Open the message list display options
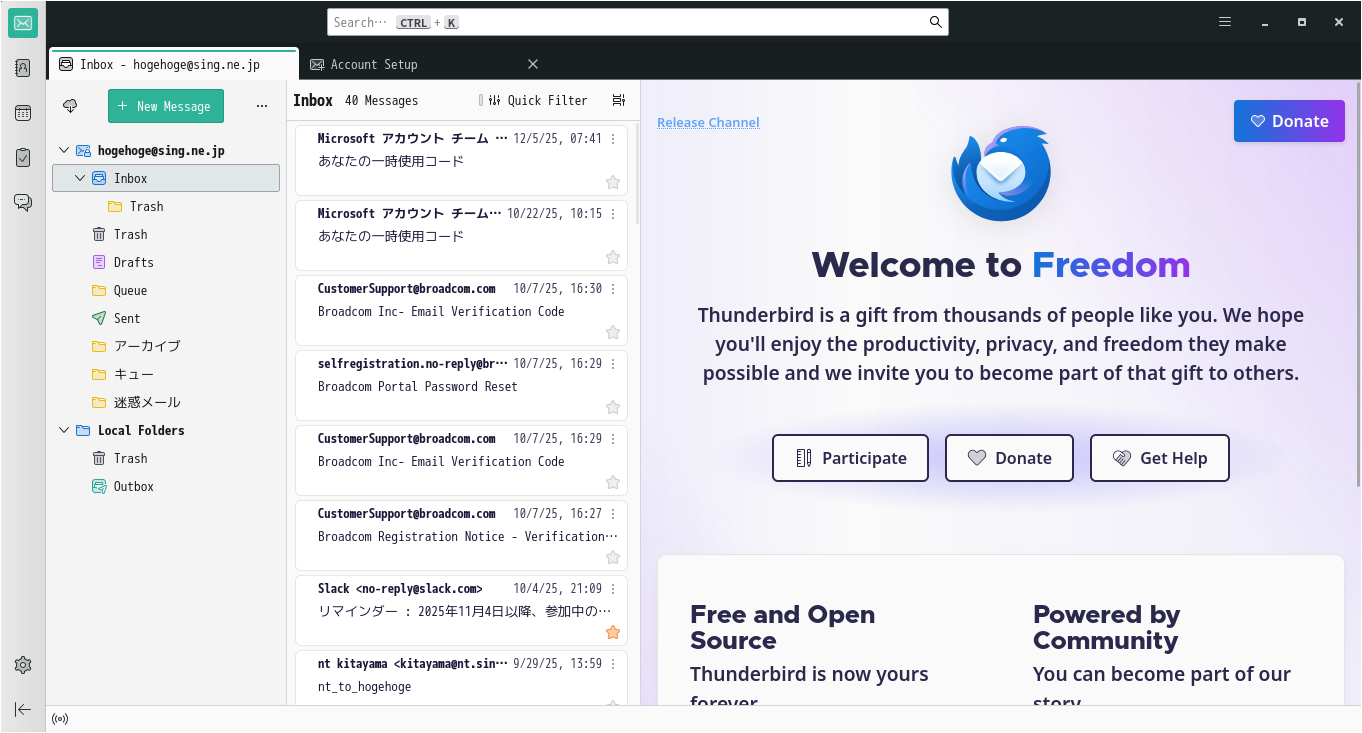Image resolution: width=1362 pixels, height=733 pixels. 619,100
